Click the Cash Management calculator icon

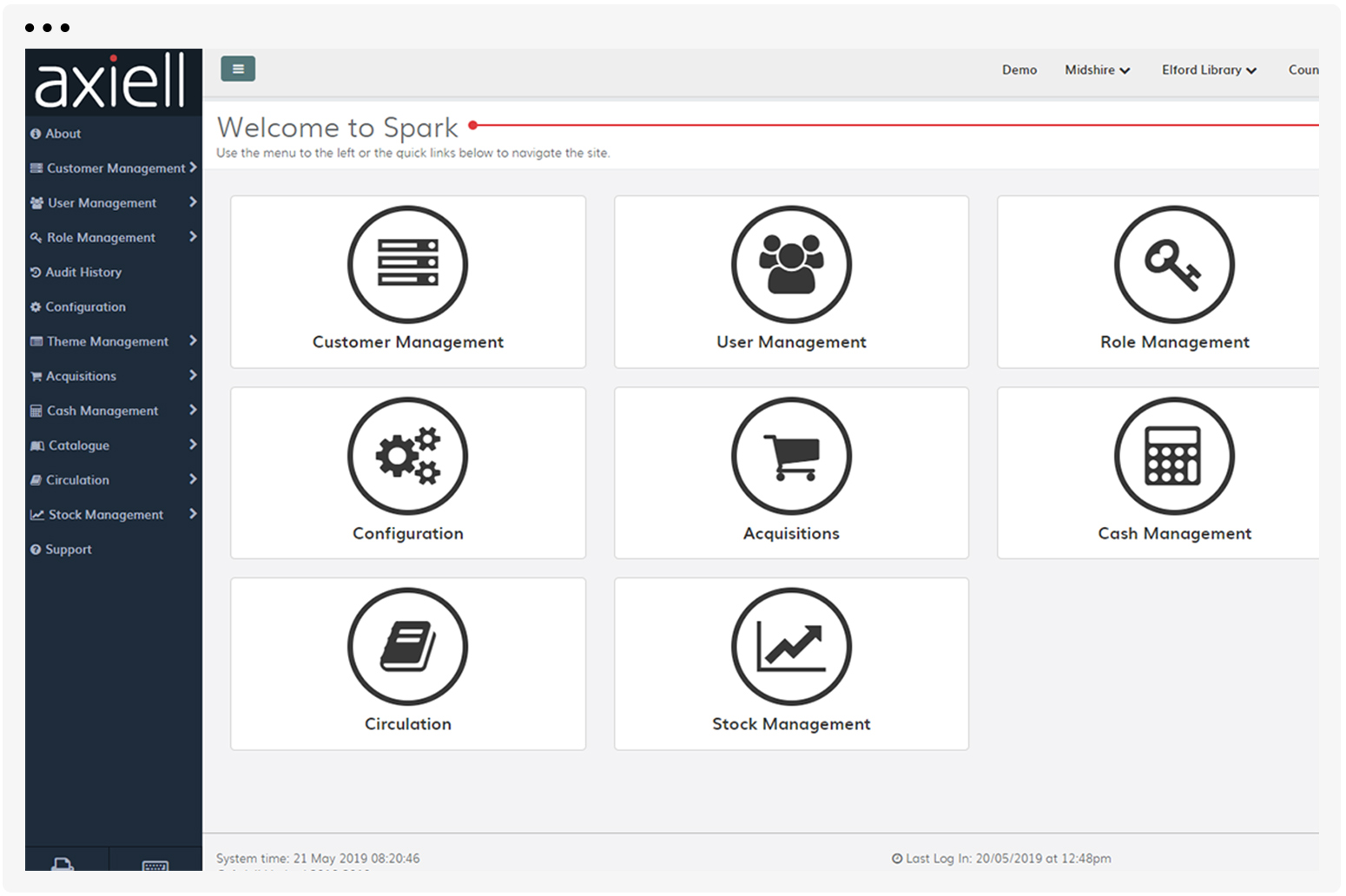pos(1173,456)
